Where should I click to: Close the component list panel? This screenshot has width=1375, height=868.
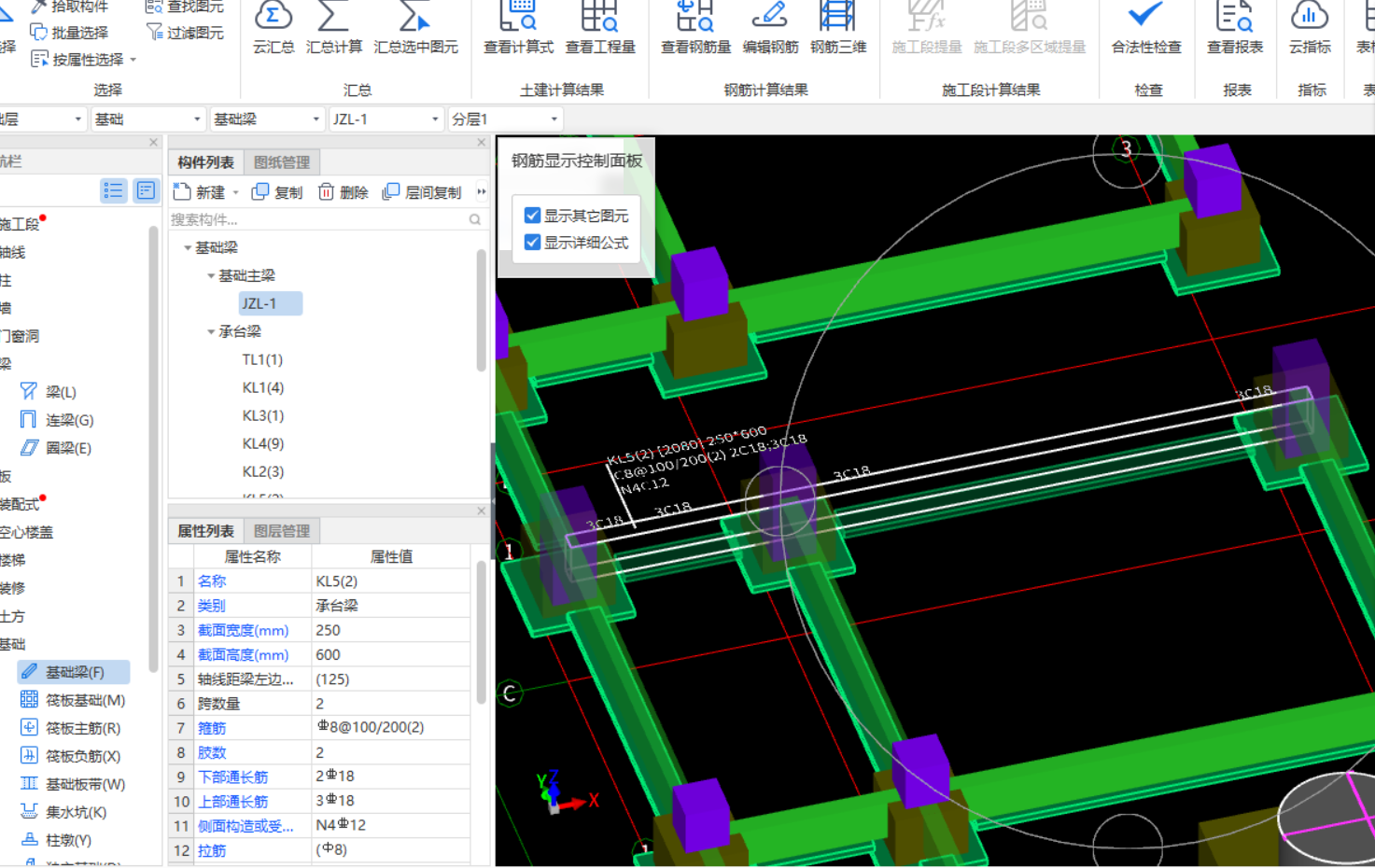click(x=482, y=143)
